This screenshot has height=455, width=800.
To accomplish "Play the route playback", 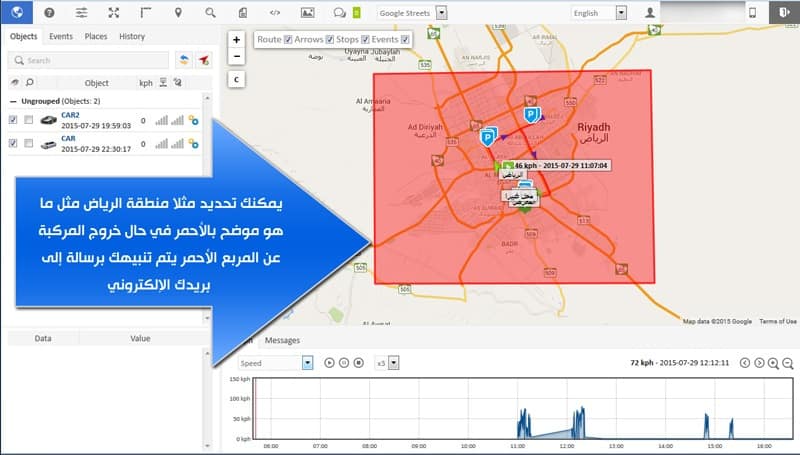I will point(330,363).
